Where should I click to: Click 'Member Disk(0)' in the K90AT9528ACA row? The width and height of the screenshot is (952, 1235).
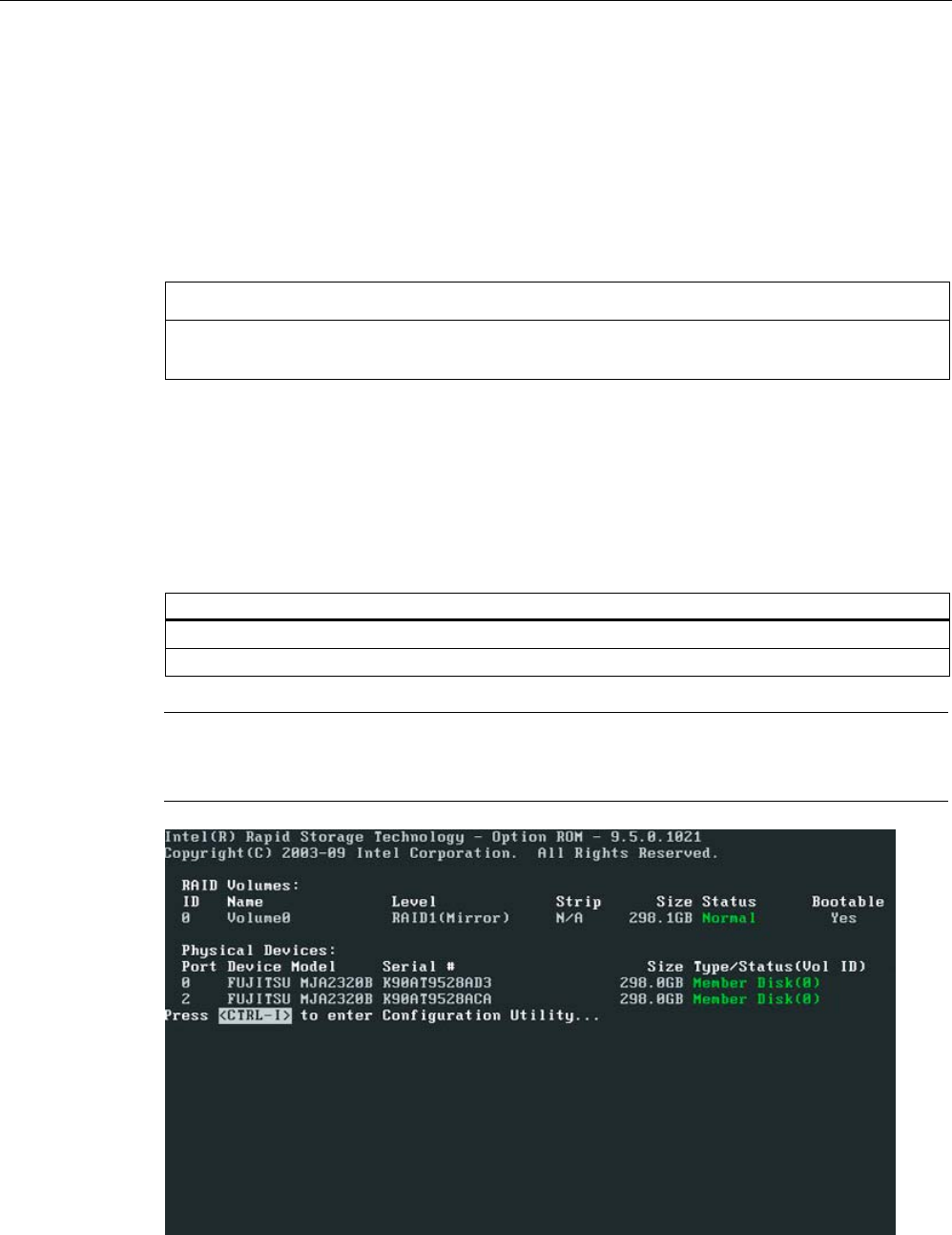pos(756,999)
